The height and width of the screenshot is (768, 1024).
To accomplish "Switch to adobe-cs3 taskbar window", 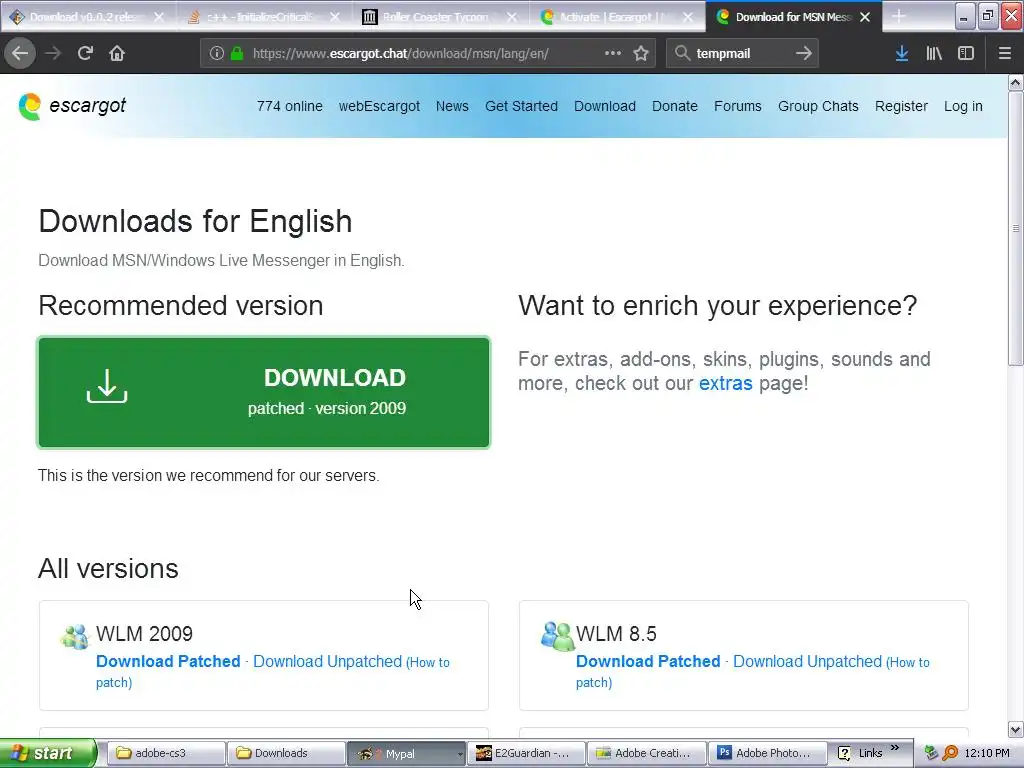I will click(166, 753).
